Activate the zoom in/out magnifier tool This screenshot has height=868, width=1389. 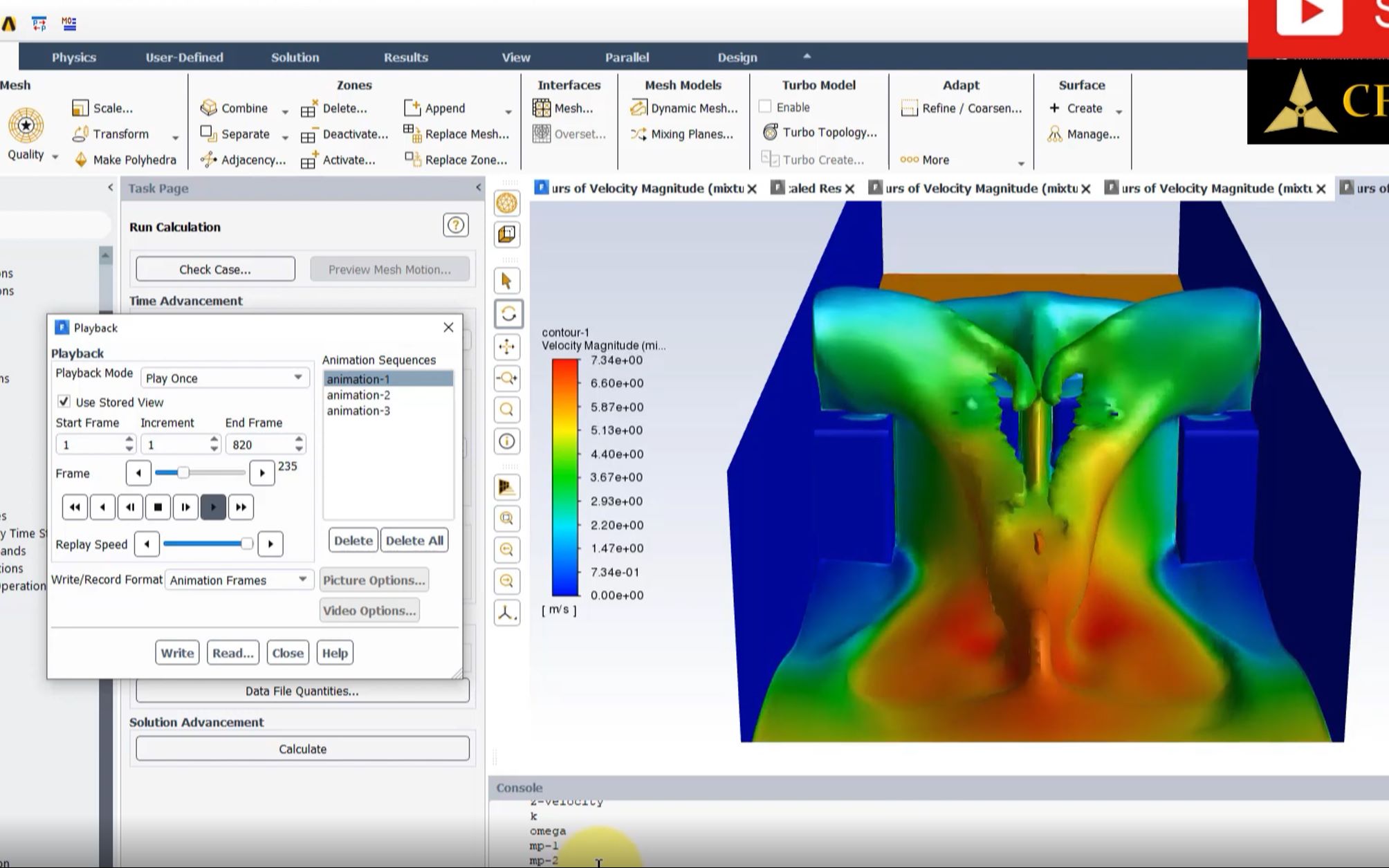point(507,379)
